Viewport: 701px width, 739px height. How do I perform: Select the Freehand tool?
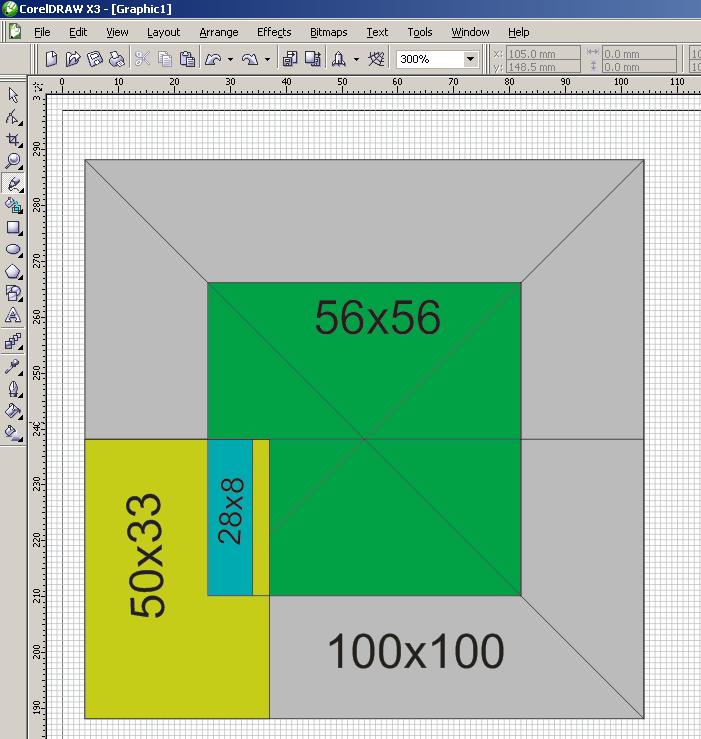[x=13, y=183]
